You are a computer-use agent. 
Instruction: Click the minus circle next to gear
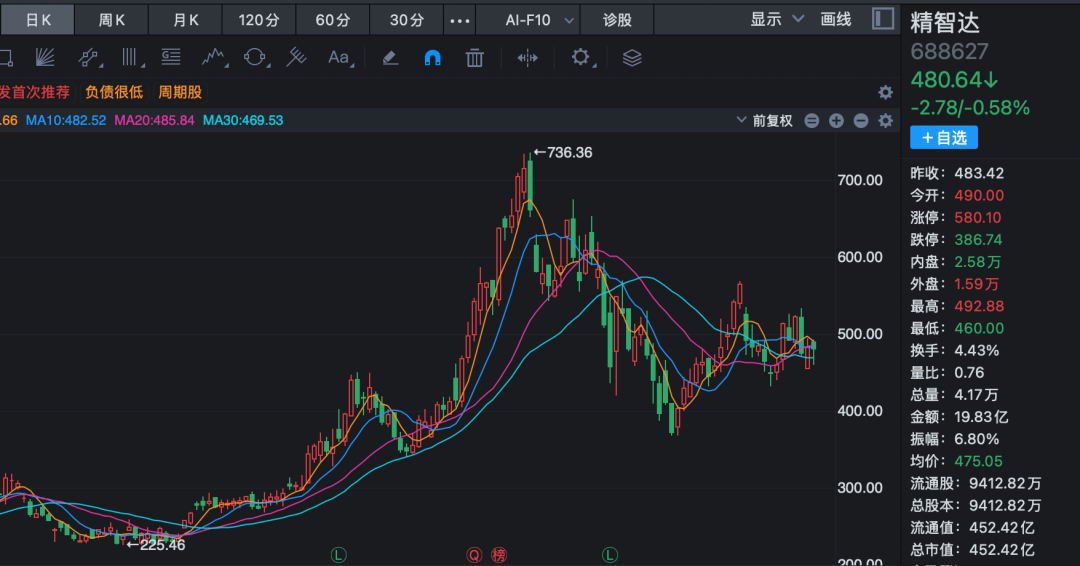tap(861, 121)
